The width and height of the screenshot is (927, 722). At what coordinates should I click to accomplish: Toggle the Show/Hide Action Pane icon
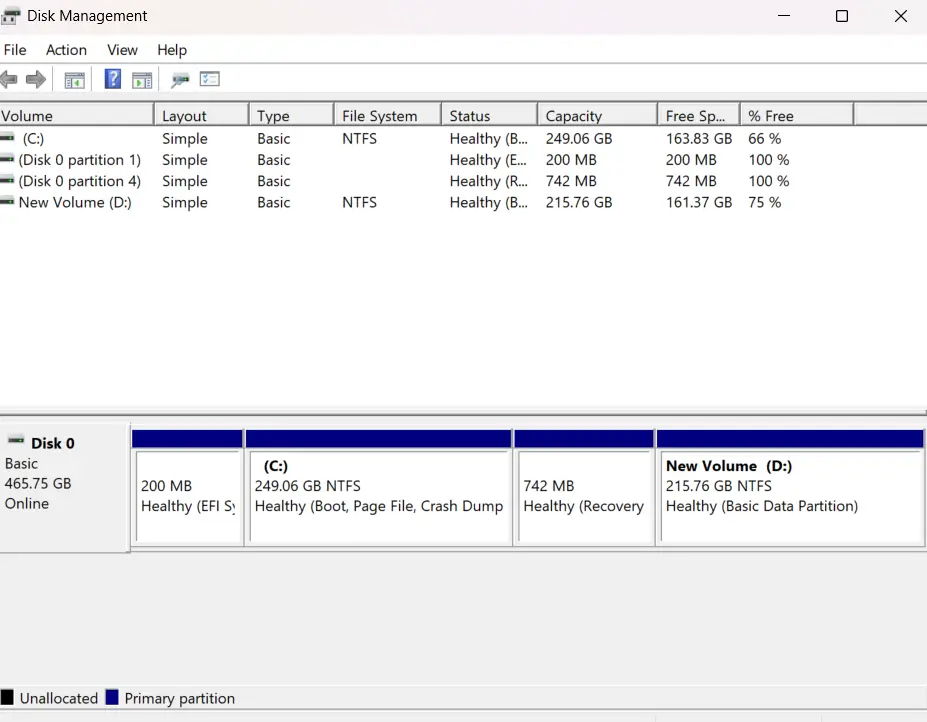point(142,79)
